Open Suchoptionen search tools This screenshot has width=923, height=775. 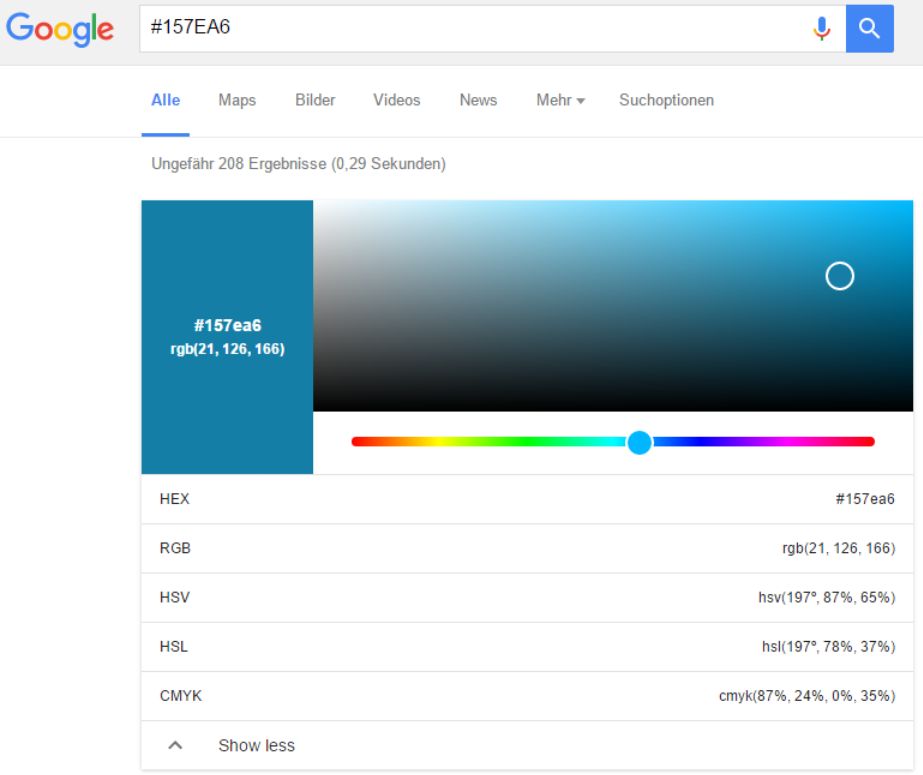tap(666, 100)
